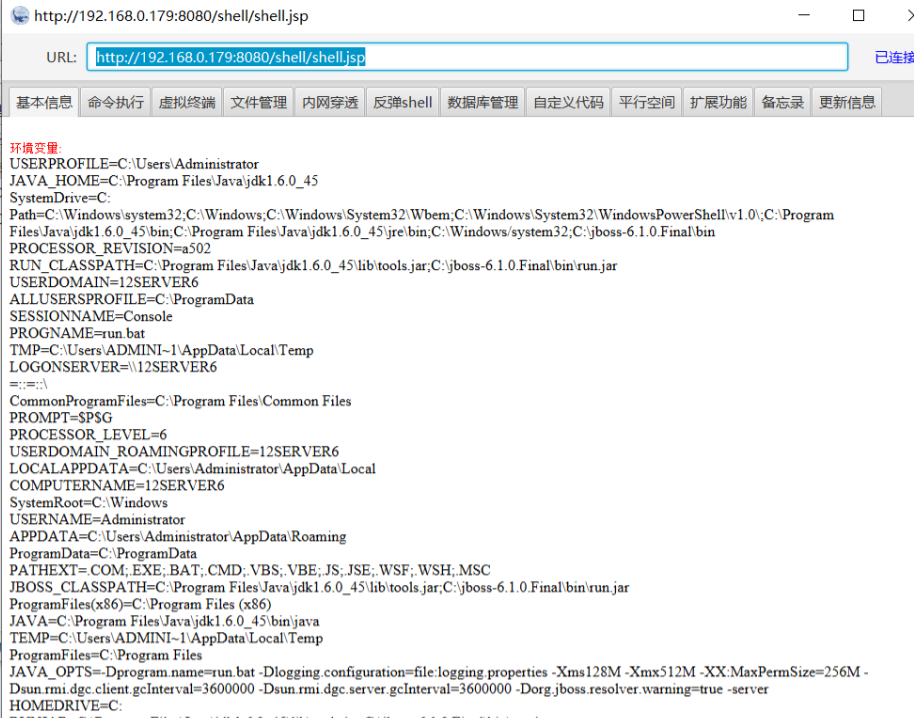
Task: Select the 自定义代码 tab
Action: pos(568,102)
